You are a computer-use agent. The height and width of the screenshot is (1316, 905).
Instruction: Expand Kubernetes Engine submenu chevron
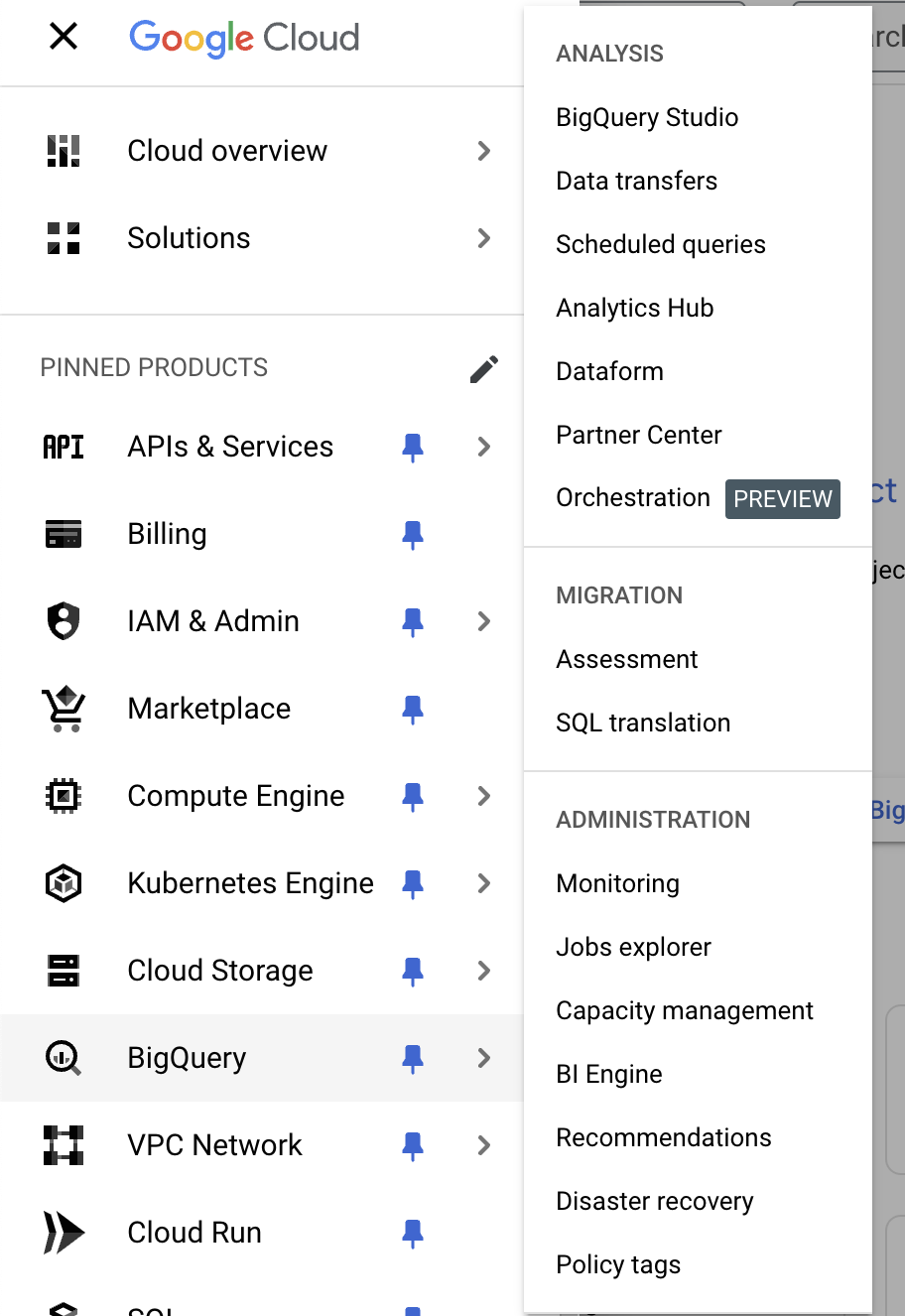pos(484,883)
